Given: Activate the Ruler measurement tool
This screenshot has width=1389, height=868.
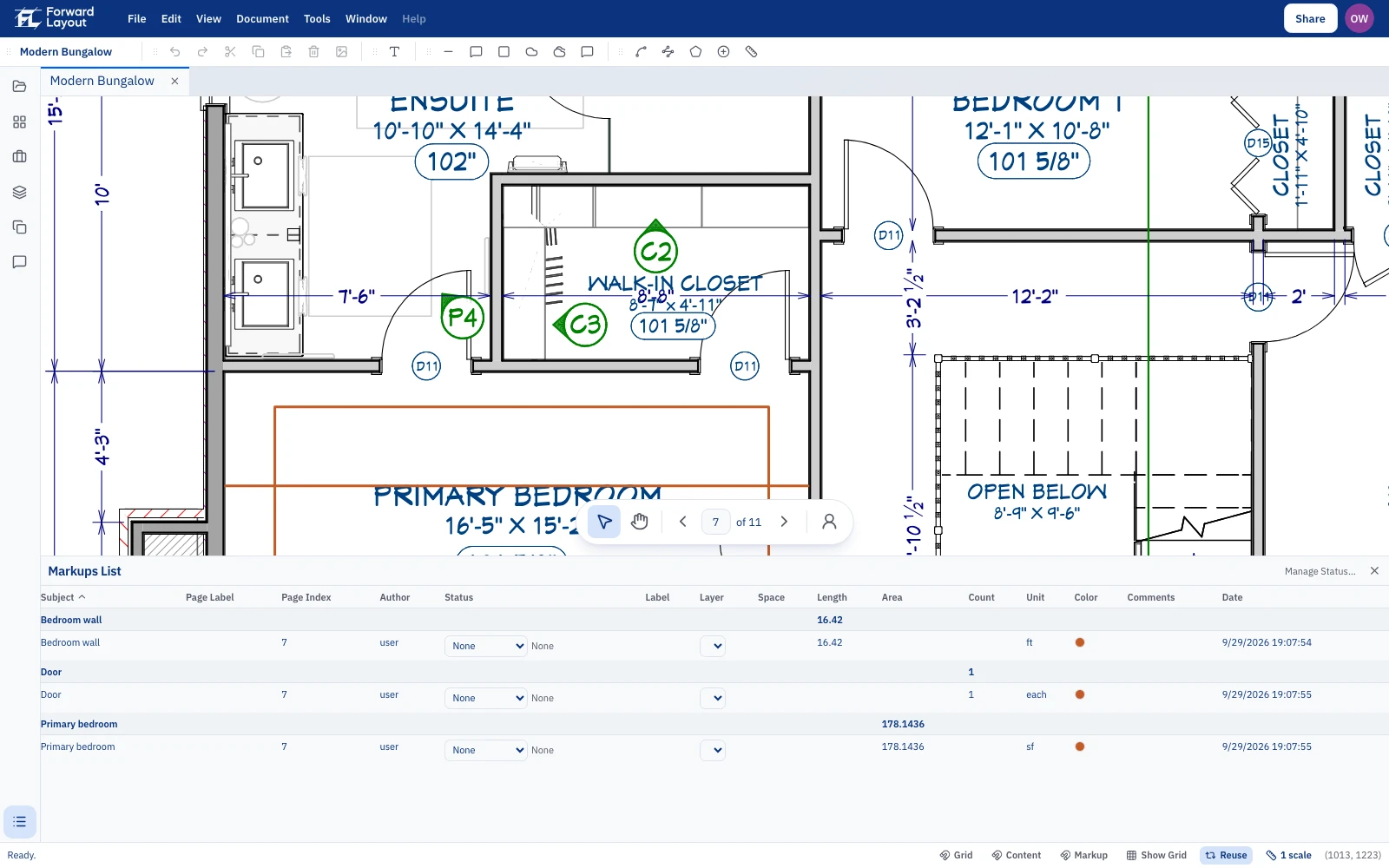Looking at the screenshot, I should click(751, 52).
